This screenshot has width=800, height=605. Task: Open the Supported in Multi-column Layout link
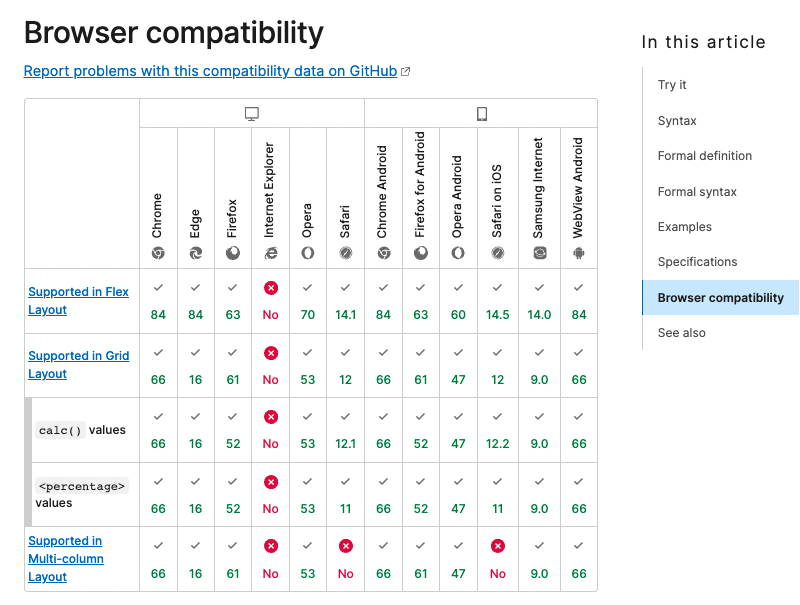pos(66,559)
